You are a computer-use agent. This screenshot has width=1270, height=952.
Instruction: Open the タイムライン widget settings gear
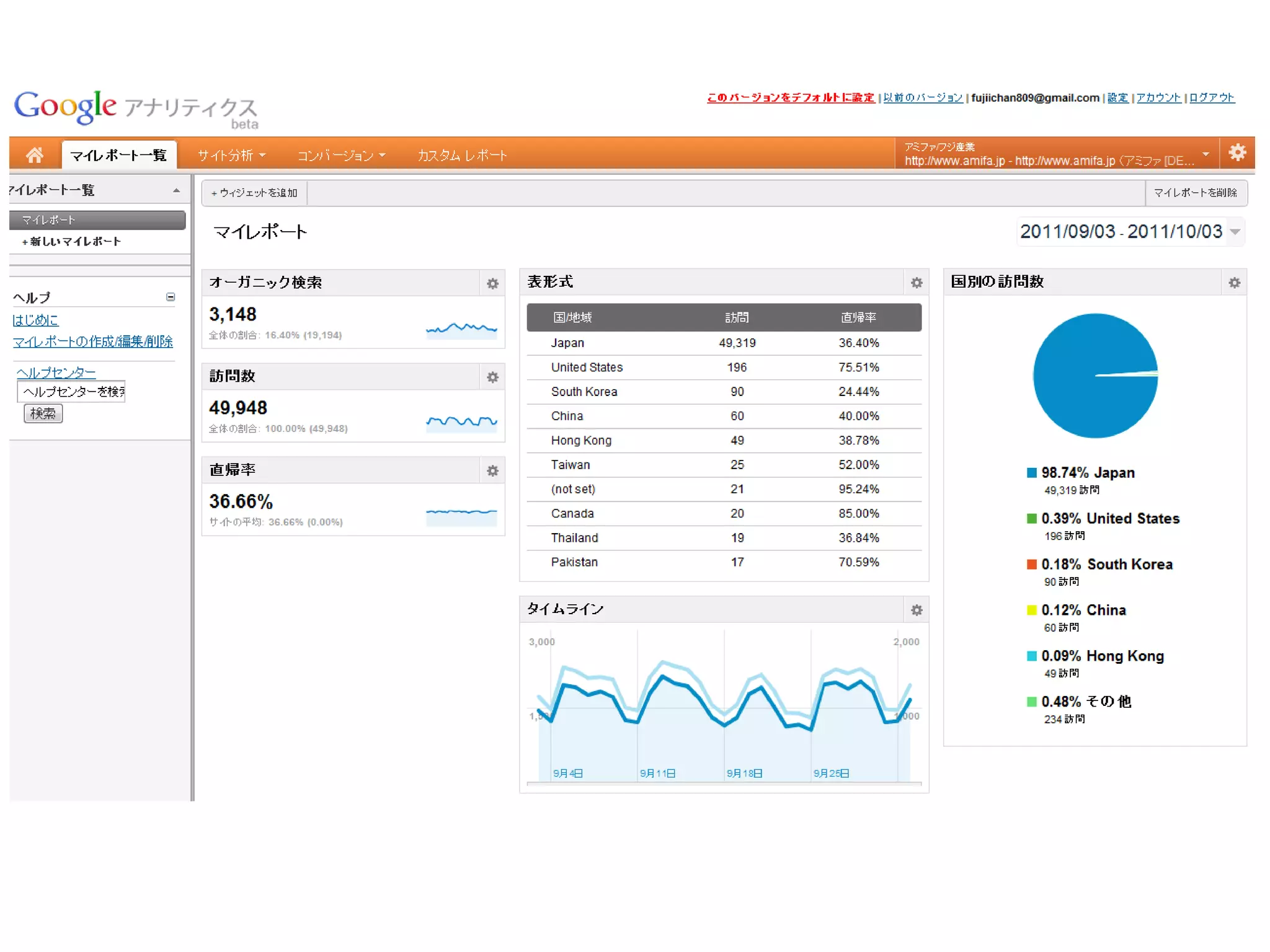(917, 610)
